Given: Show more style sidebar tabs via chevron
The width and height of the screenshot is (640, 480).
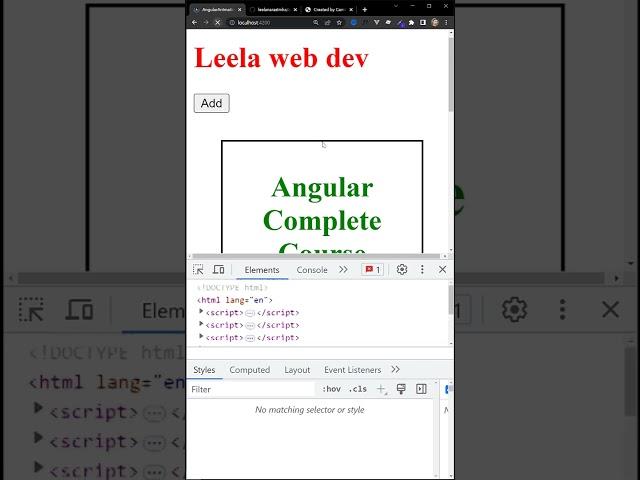Looking at the screenshot, I should click(396, 370).
